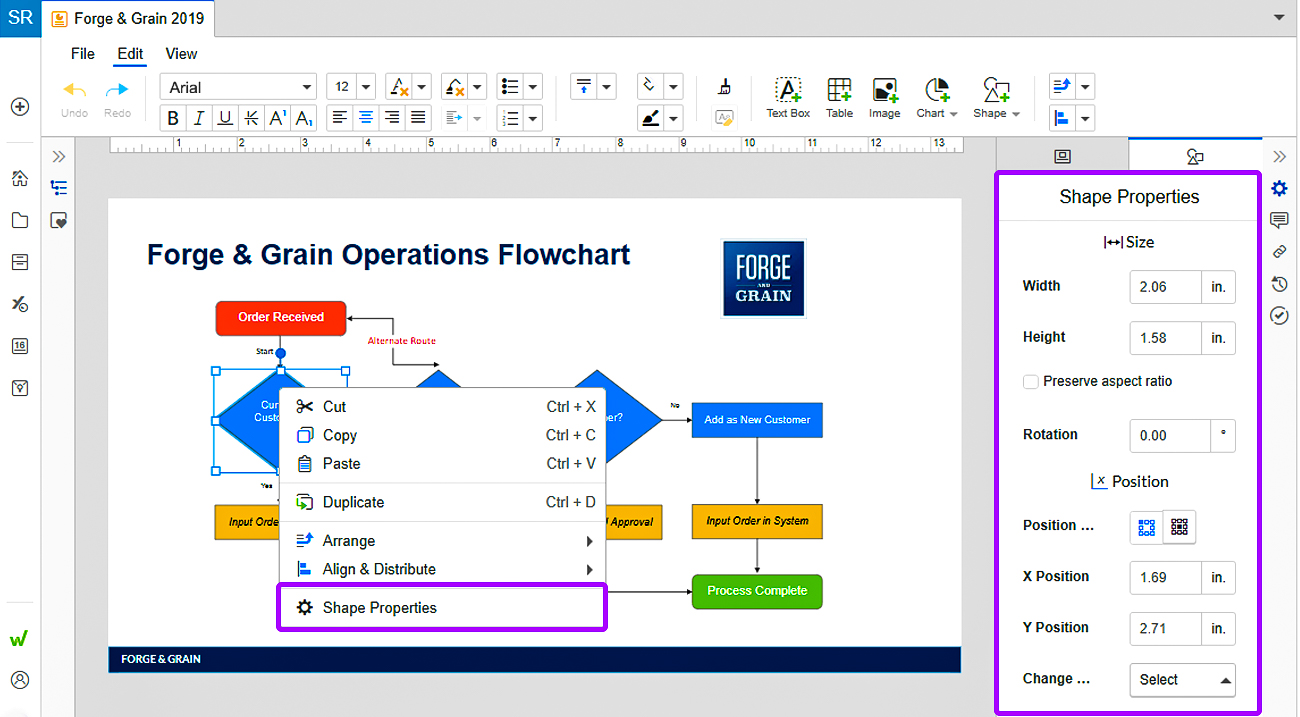This screenshot has height=717, width=1300.
Task: Open the outline panel icon
Action: point(59,187)
